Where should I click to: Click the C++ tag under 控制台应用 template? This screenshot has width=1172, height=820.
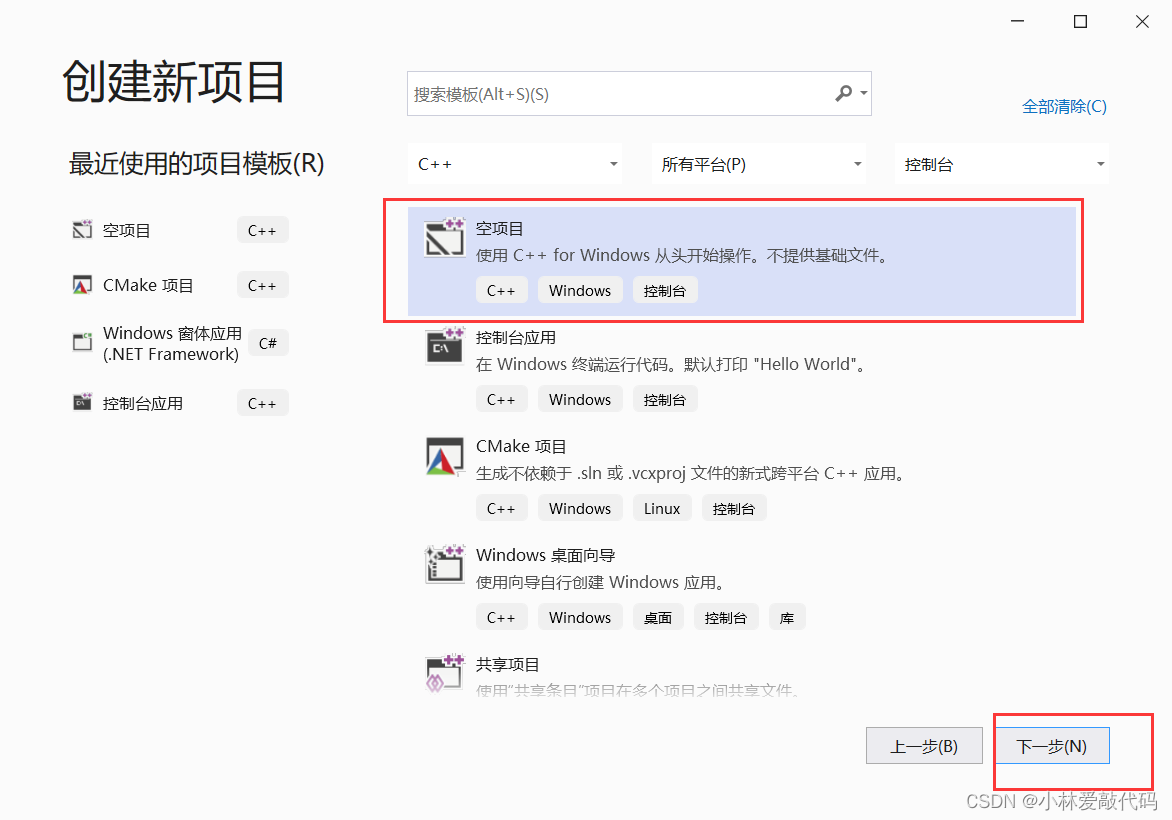coord(502,400)
